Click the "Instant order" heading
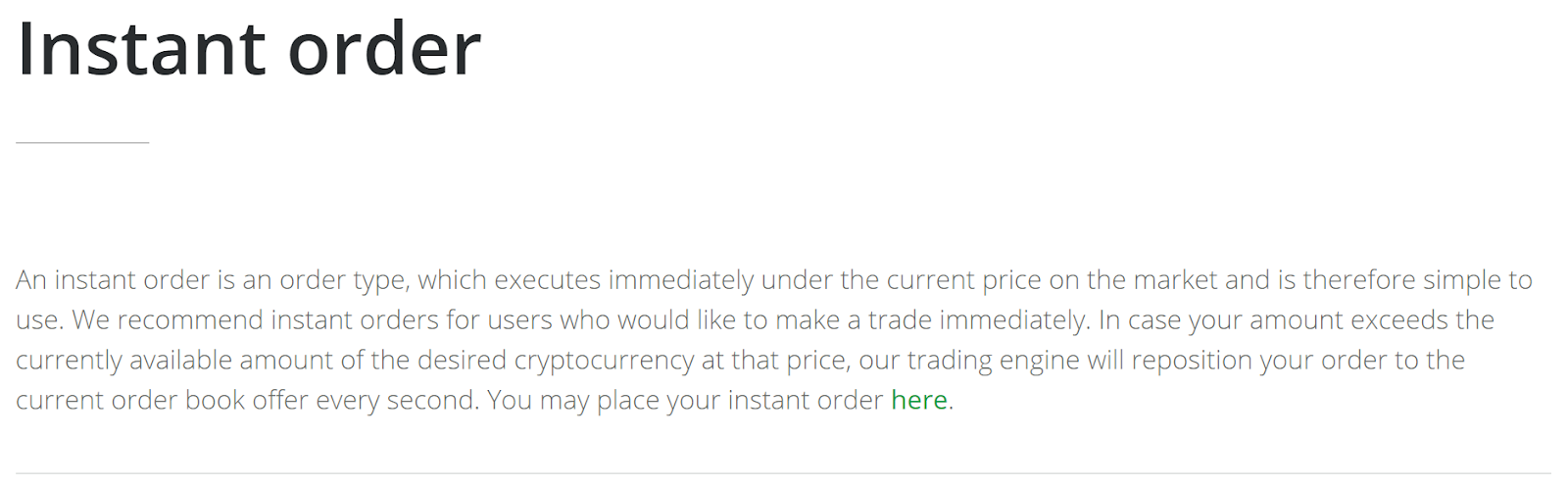Viewport: 1568px width, 486px height. 249,49
